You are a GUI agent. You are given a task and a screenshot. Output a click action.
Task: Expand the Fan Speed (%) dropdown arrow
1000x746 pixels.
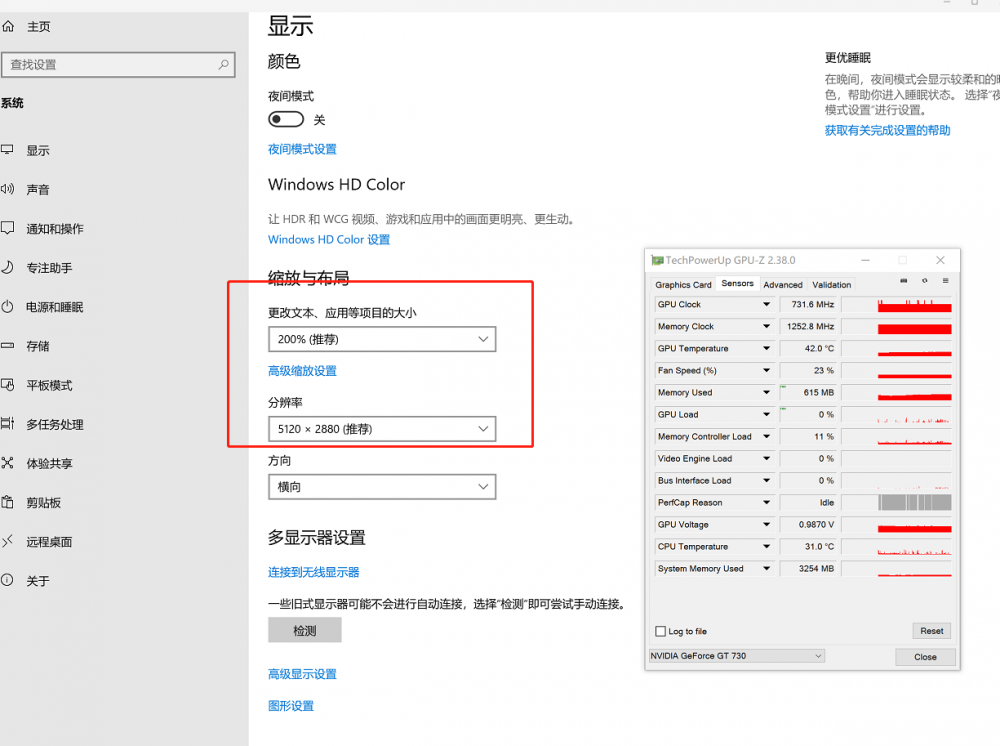pyautogui.click(x=767, y=370)
